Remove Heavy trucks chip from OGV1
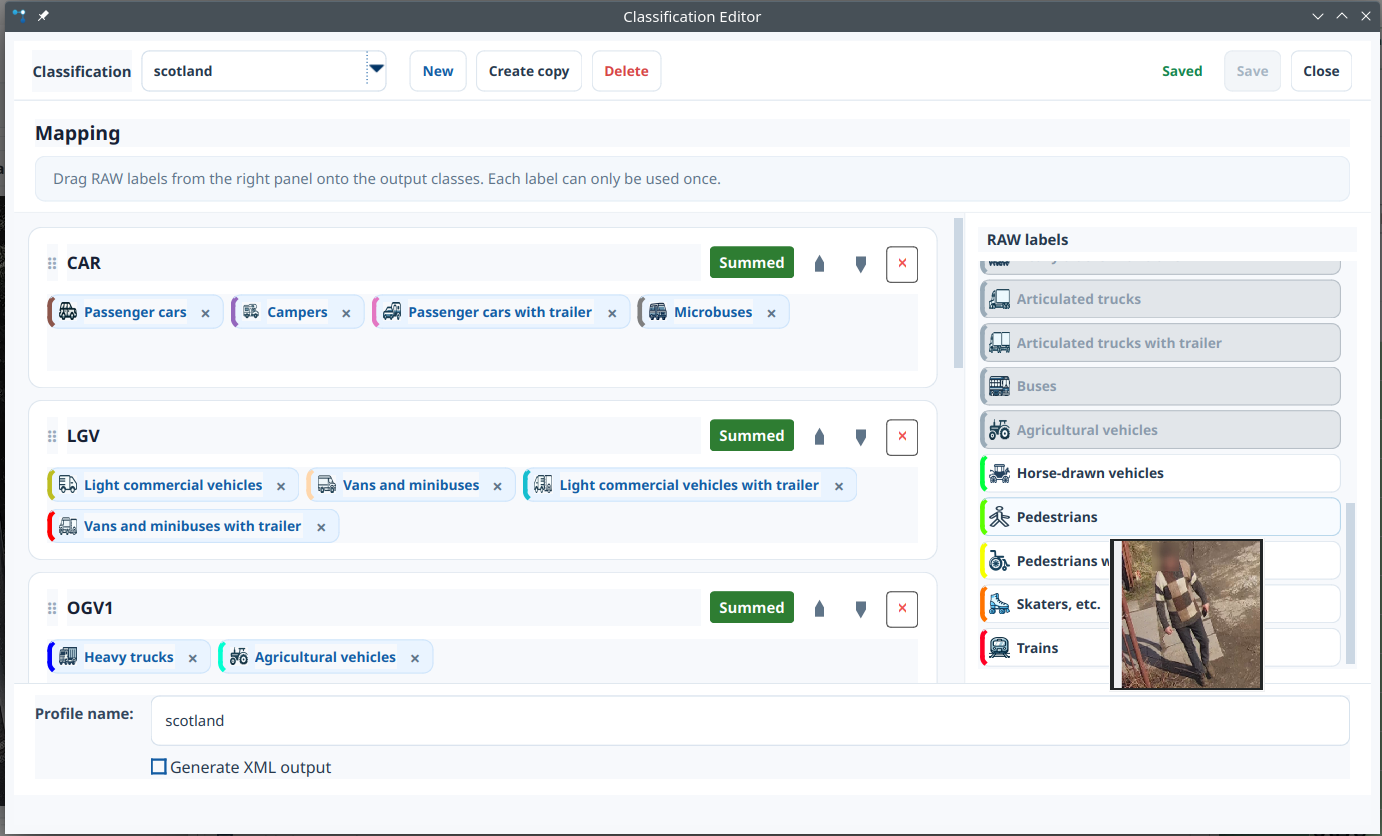 192,658
